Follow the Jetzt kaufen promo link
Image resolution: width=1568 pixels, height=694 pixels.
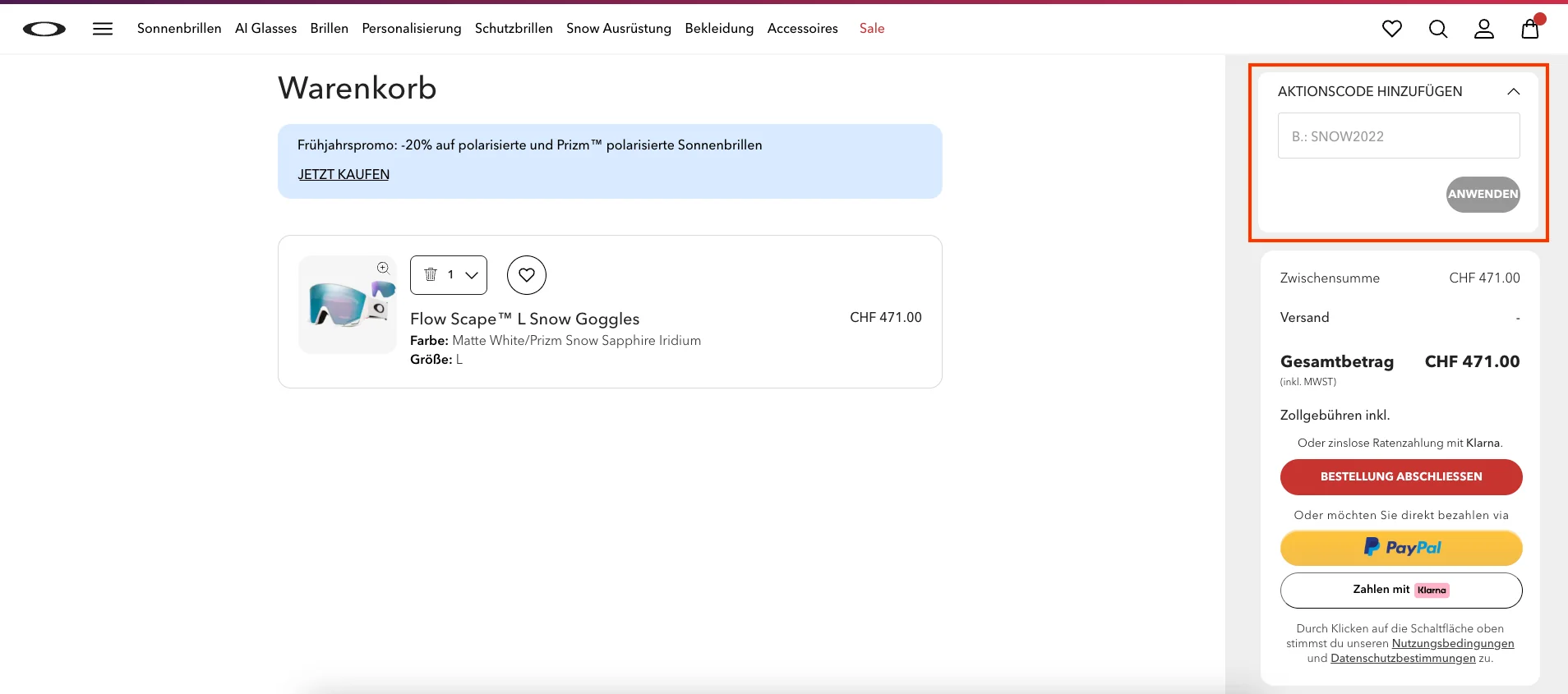pos(344,174)
